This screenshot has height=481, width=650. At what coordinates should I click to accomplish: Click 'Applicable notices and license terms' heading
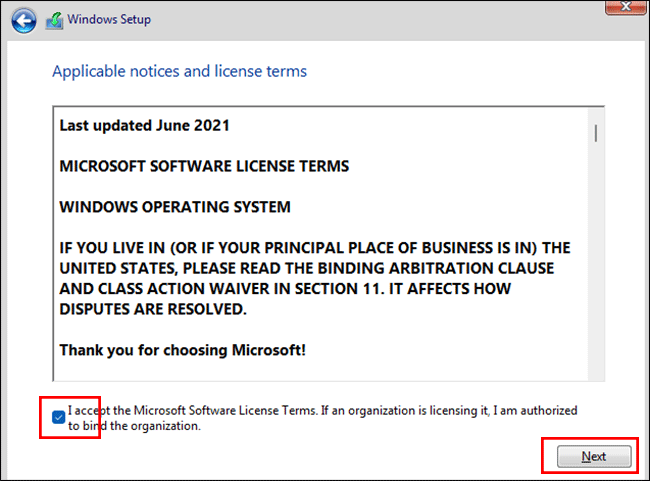tap(179, 71)
